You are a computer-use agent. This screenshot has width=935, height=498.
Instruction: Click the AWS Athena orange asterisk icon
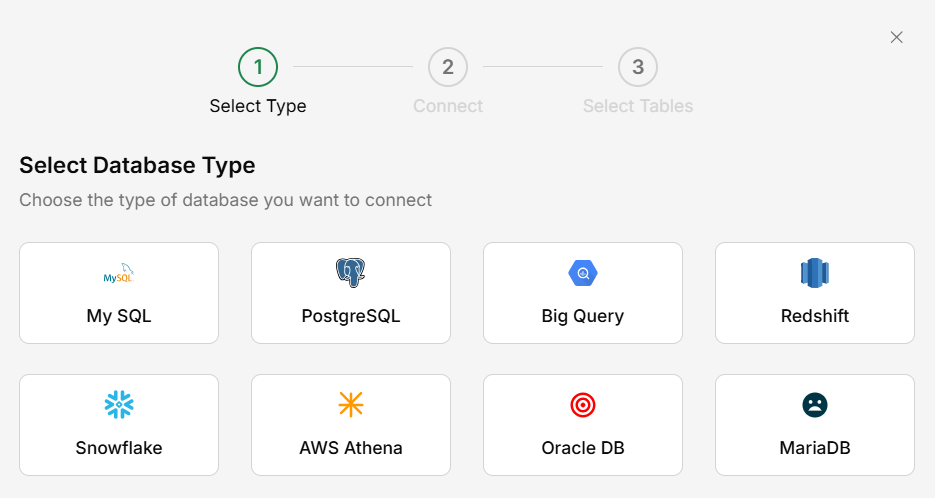[351, 404]
